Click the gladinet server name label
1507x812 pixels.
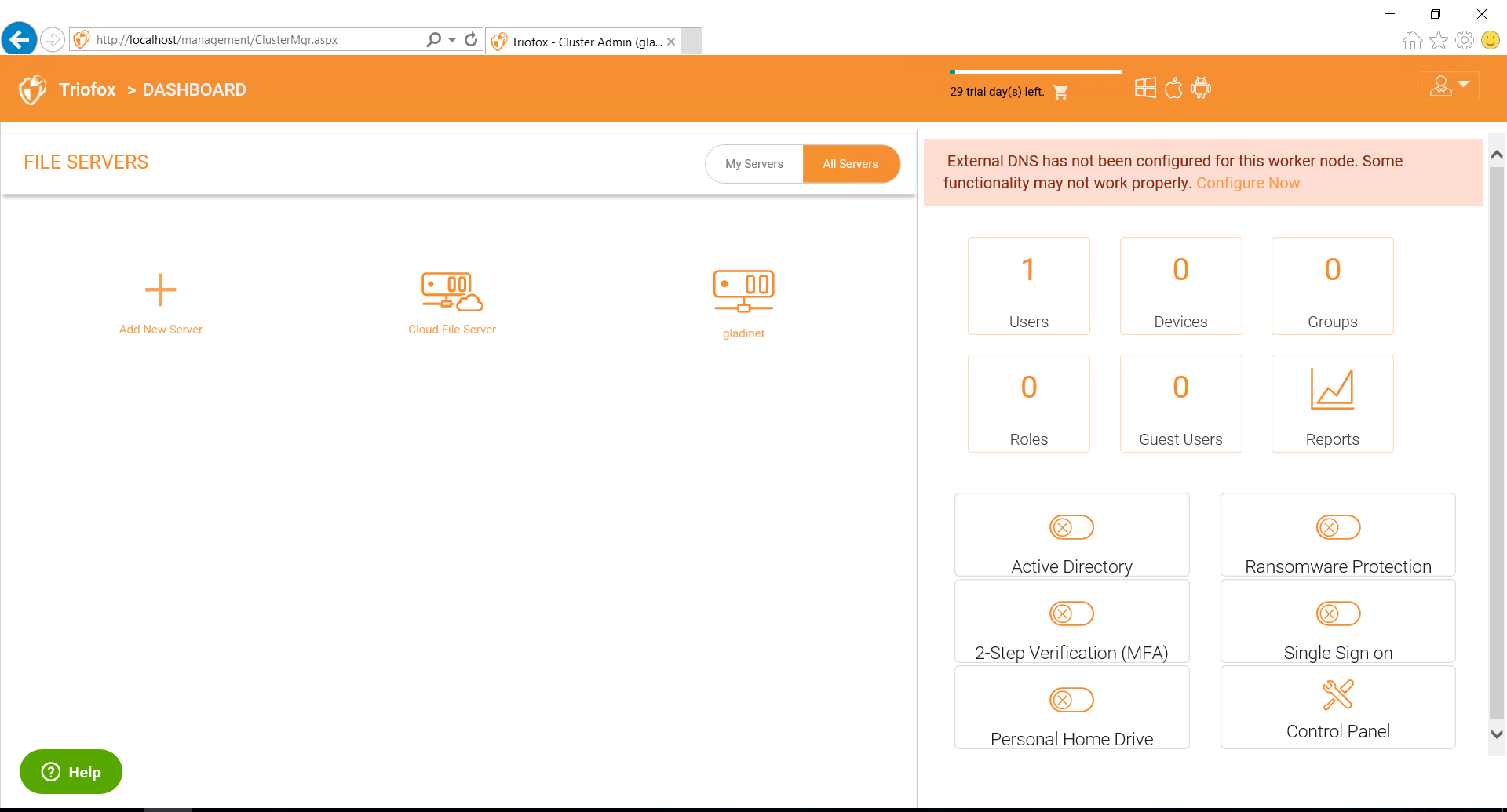coord(743,333)
